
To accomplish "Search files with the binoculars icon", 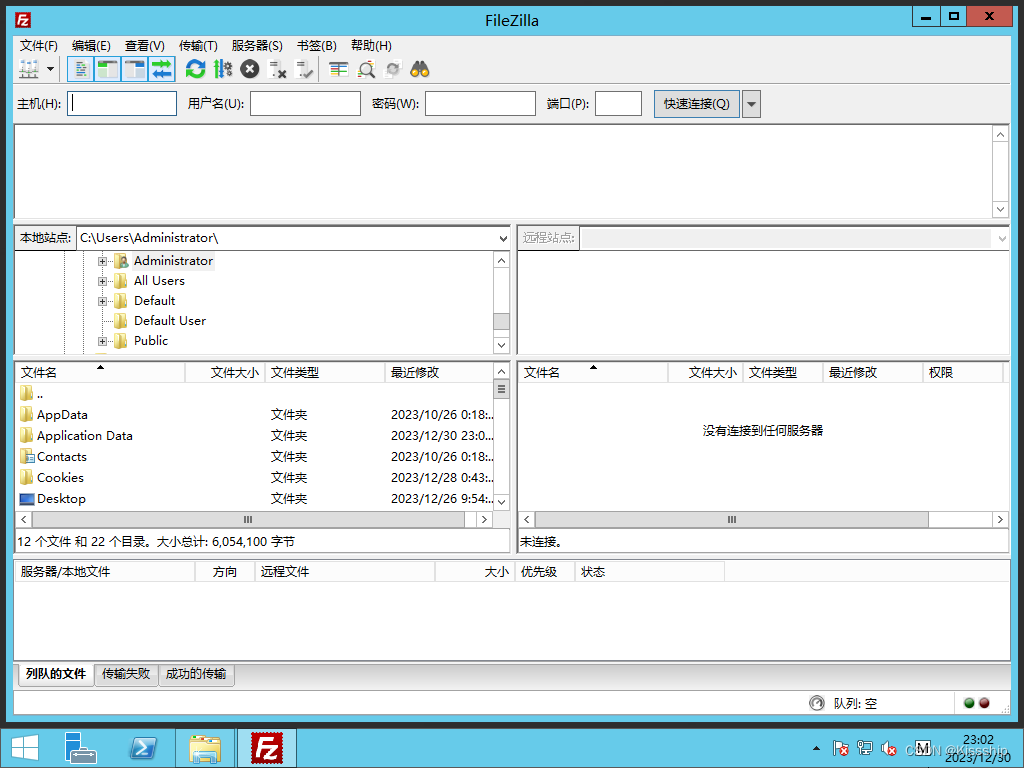I will point(420,69).
